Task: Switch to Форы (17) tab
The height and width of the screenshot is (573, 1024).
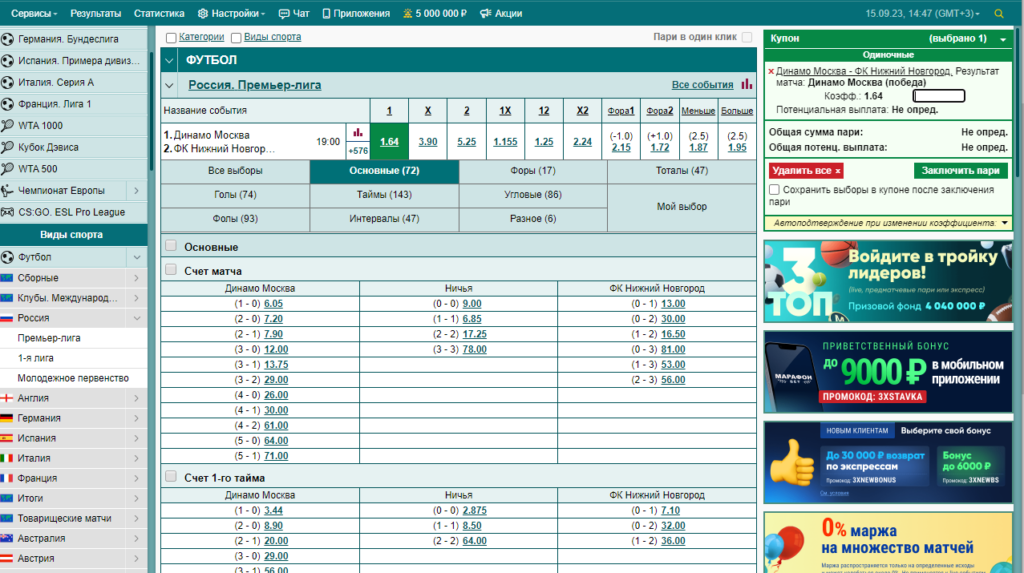Action: pyautogui.click(x=533, y=171)
